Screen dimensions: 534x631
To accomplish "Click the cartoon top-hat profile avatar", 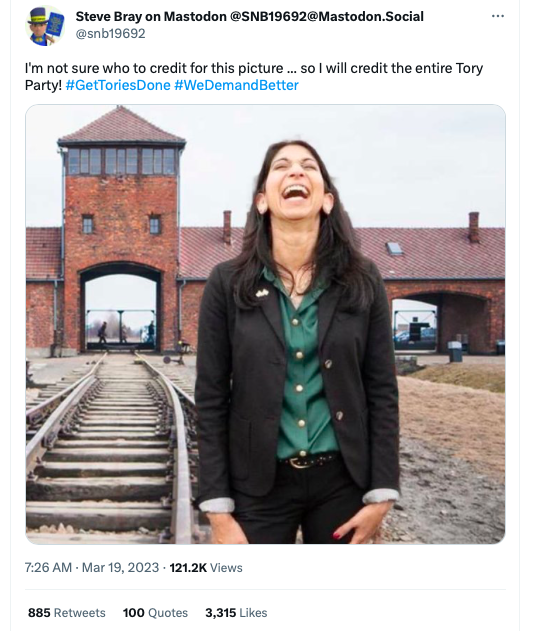I will tap(45, 26).
